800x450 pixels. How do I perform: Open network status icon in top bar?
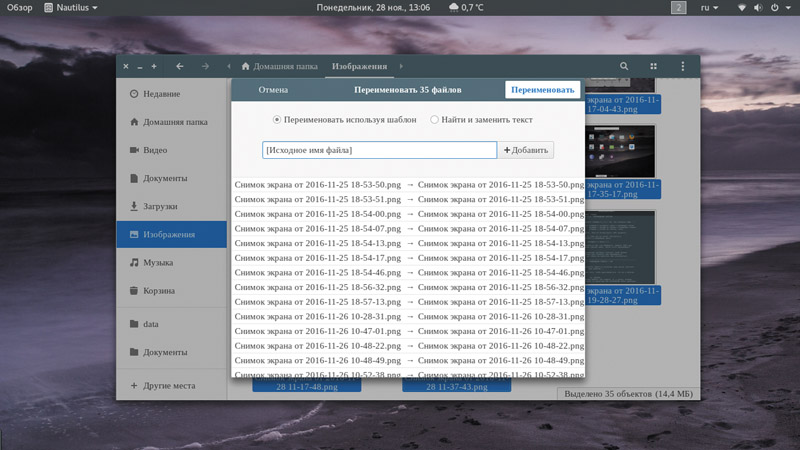tap(742, 8)
